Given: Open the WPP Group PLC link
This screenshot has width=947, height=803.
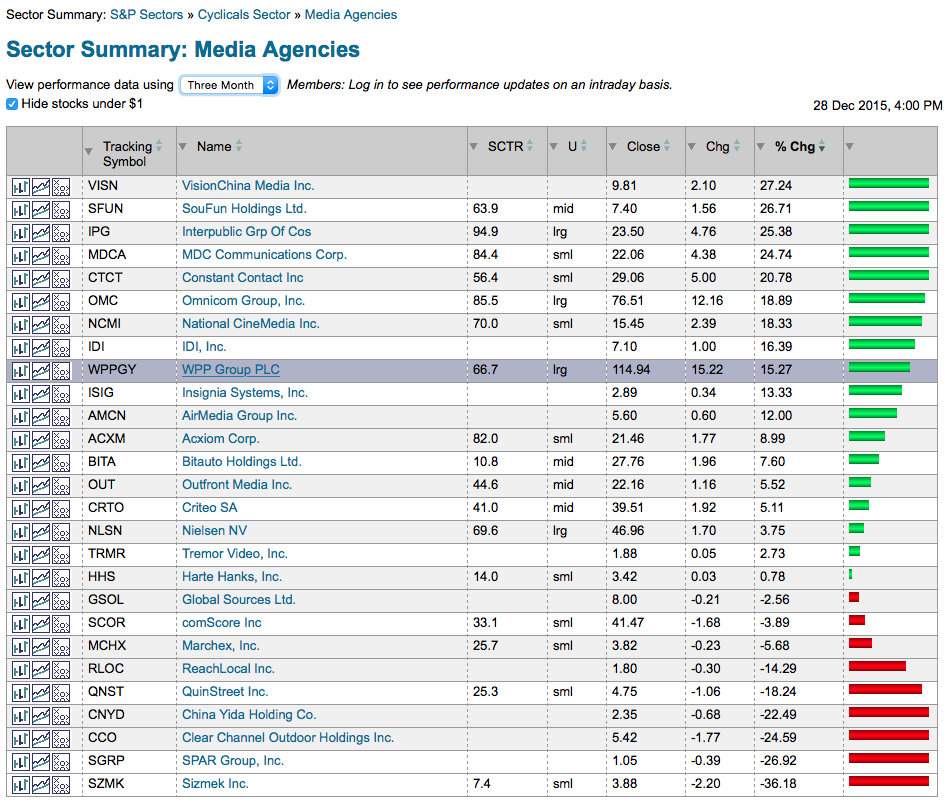Looking at the screenshot, I should (231, 370).
